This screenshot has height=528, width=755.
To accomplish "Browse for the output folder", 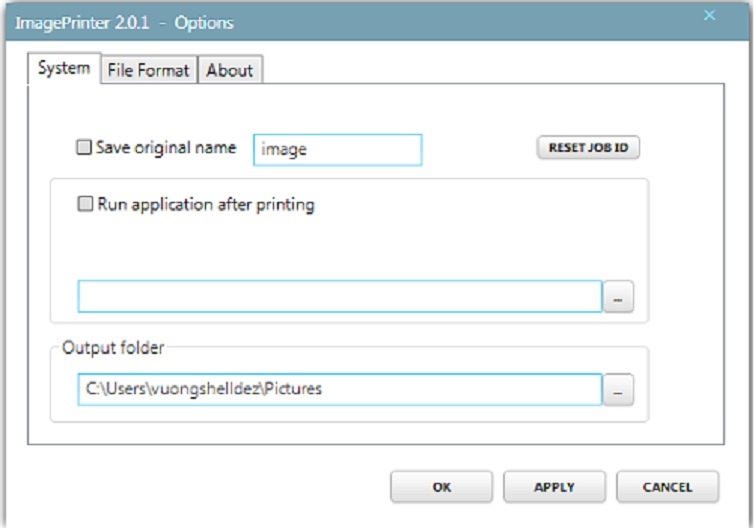I will (x=618, y=389).
